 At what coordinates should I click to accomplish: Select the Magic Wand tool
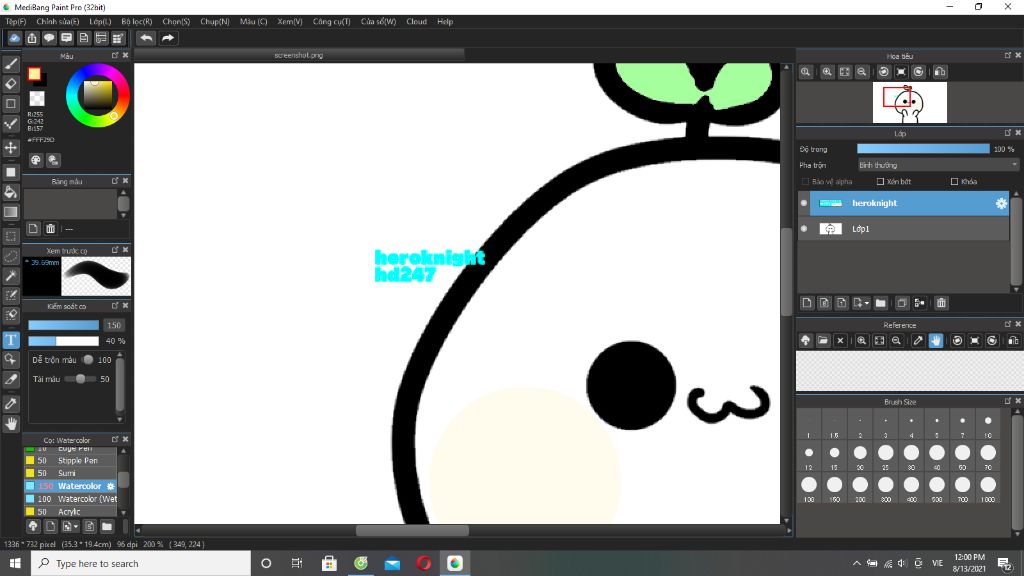pos(10,276)
